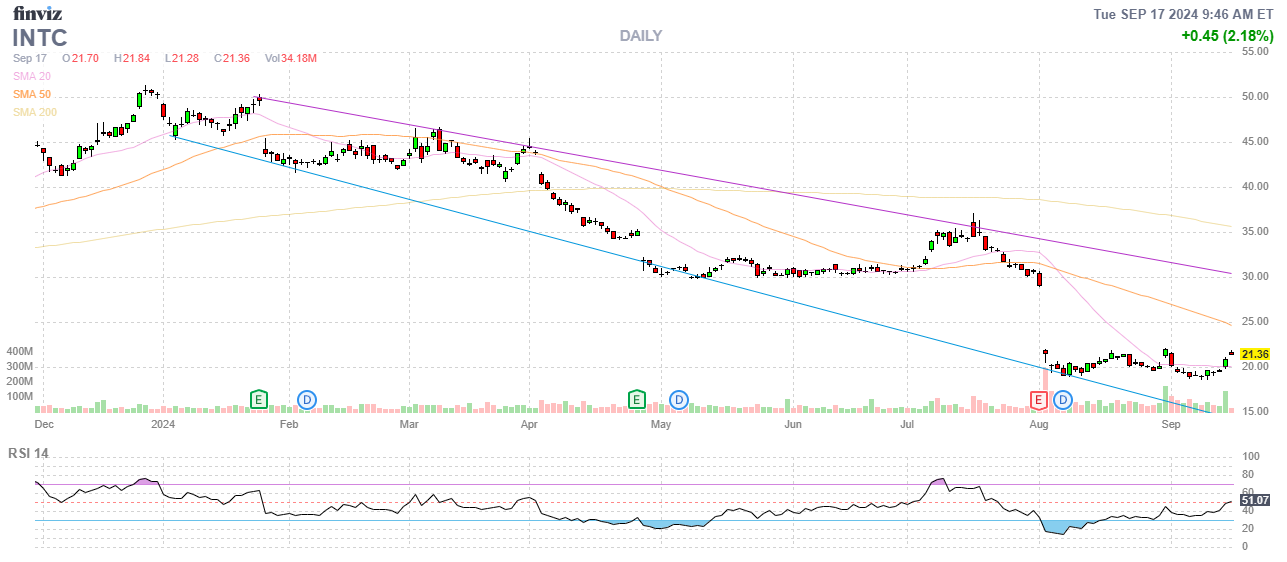Toggle the SMA 20 legend label
The width and height of the screenshot is (1287, 562).
click(32, 76)
